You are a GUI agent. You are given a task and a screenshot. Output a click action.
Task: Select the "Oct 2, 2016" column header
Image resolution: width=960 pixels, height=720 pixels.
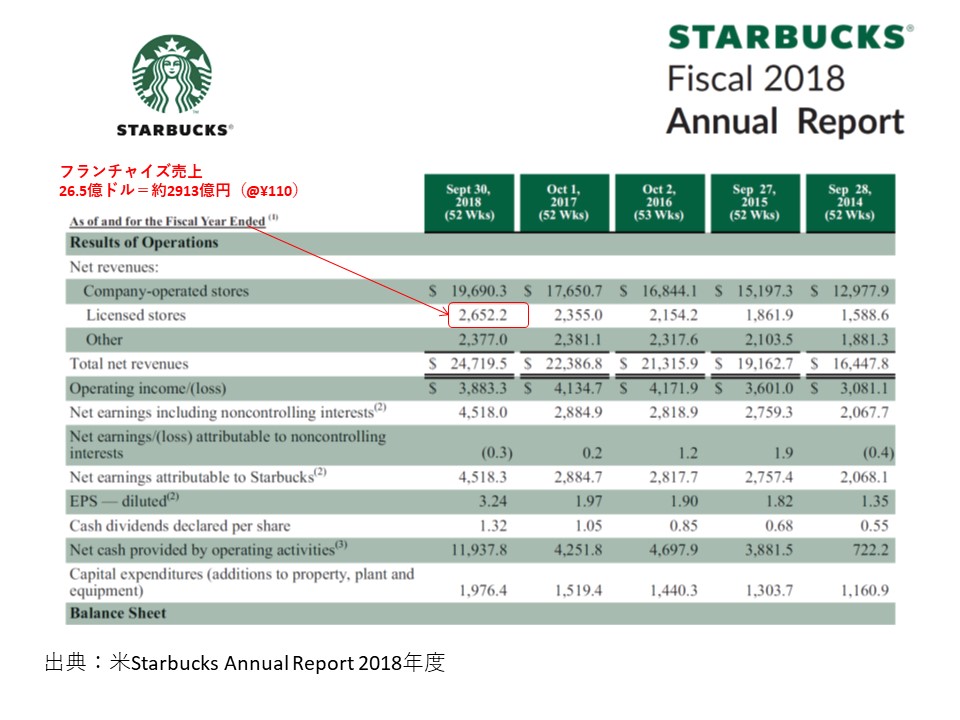[x=660, y=203]
